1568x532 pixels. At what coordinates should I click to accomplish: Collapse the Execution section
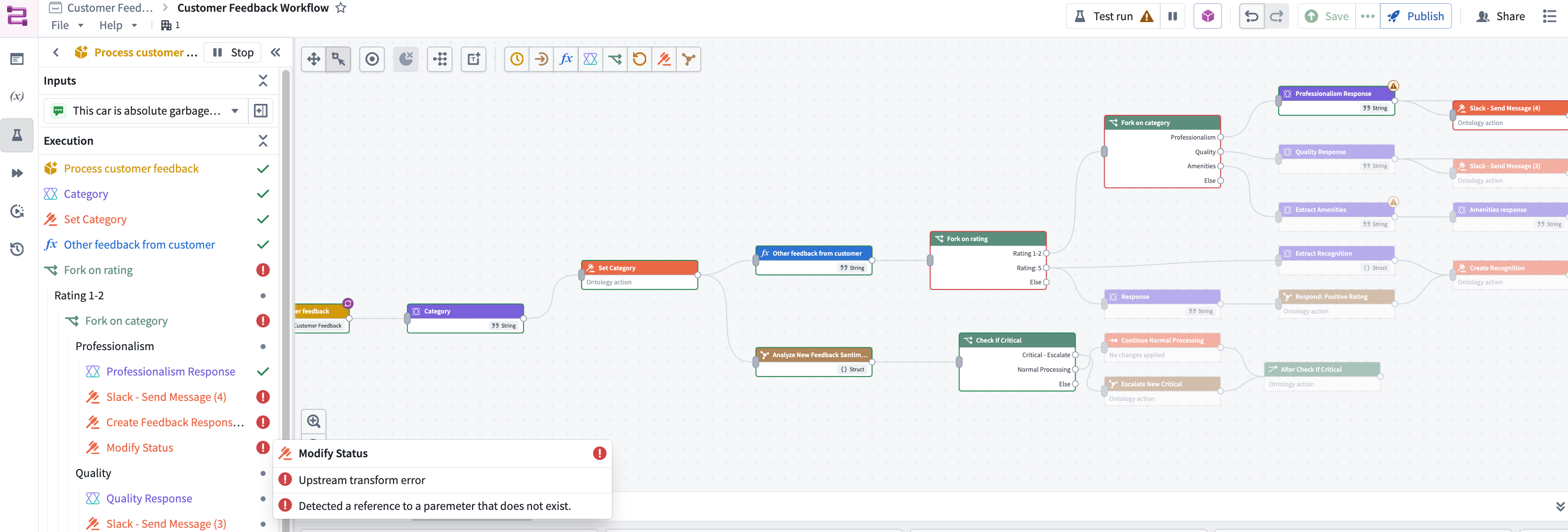[x=263, y=141]
